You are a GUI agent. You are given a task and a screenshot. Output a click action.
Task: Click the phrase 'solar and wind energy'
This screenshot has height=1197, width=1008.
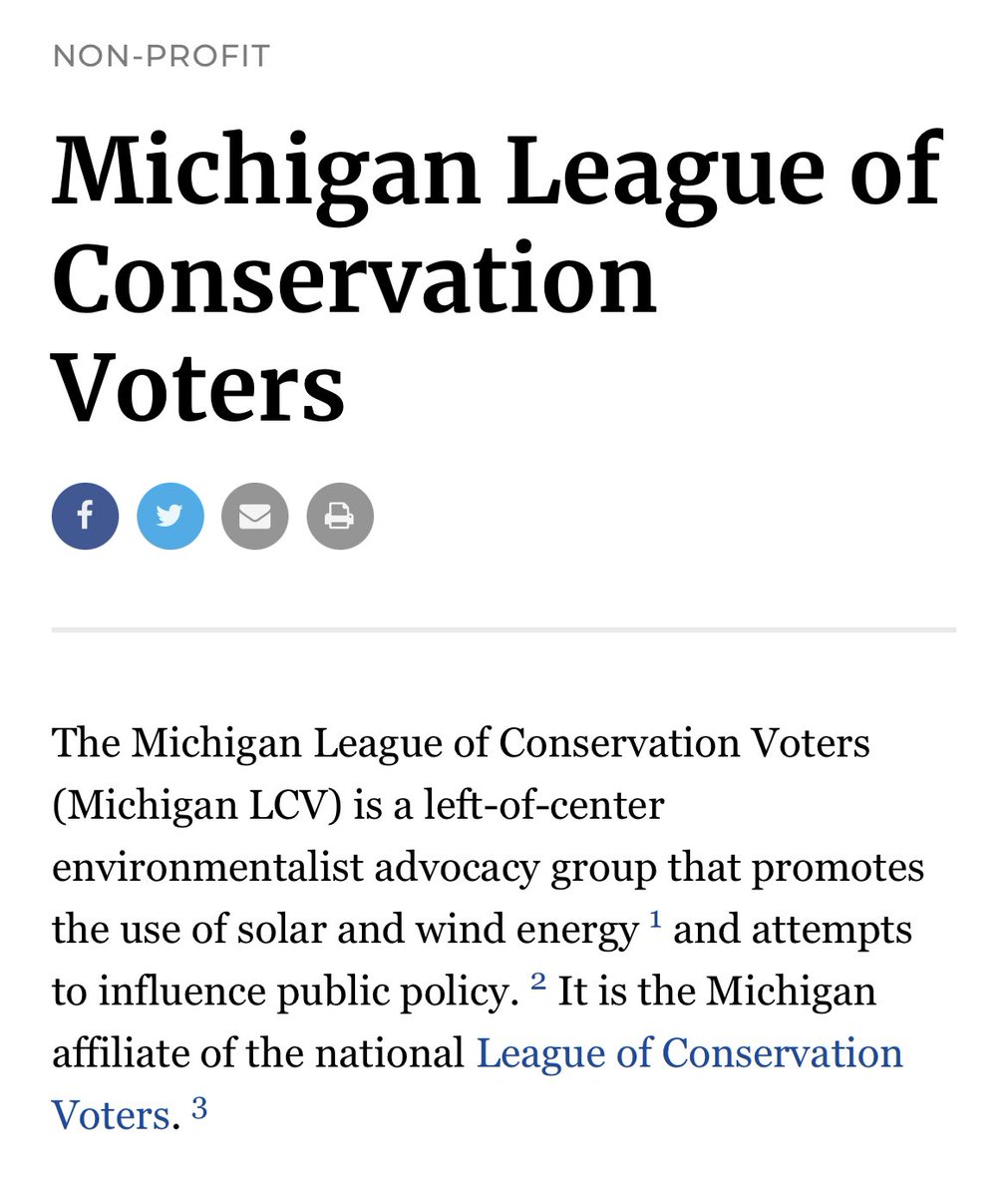pos(438,930)
